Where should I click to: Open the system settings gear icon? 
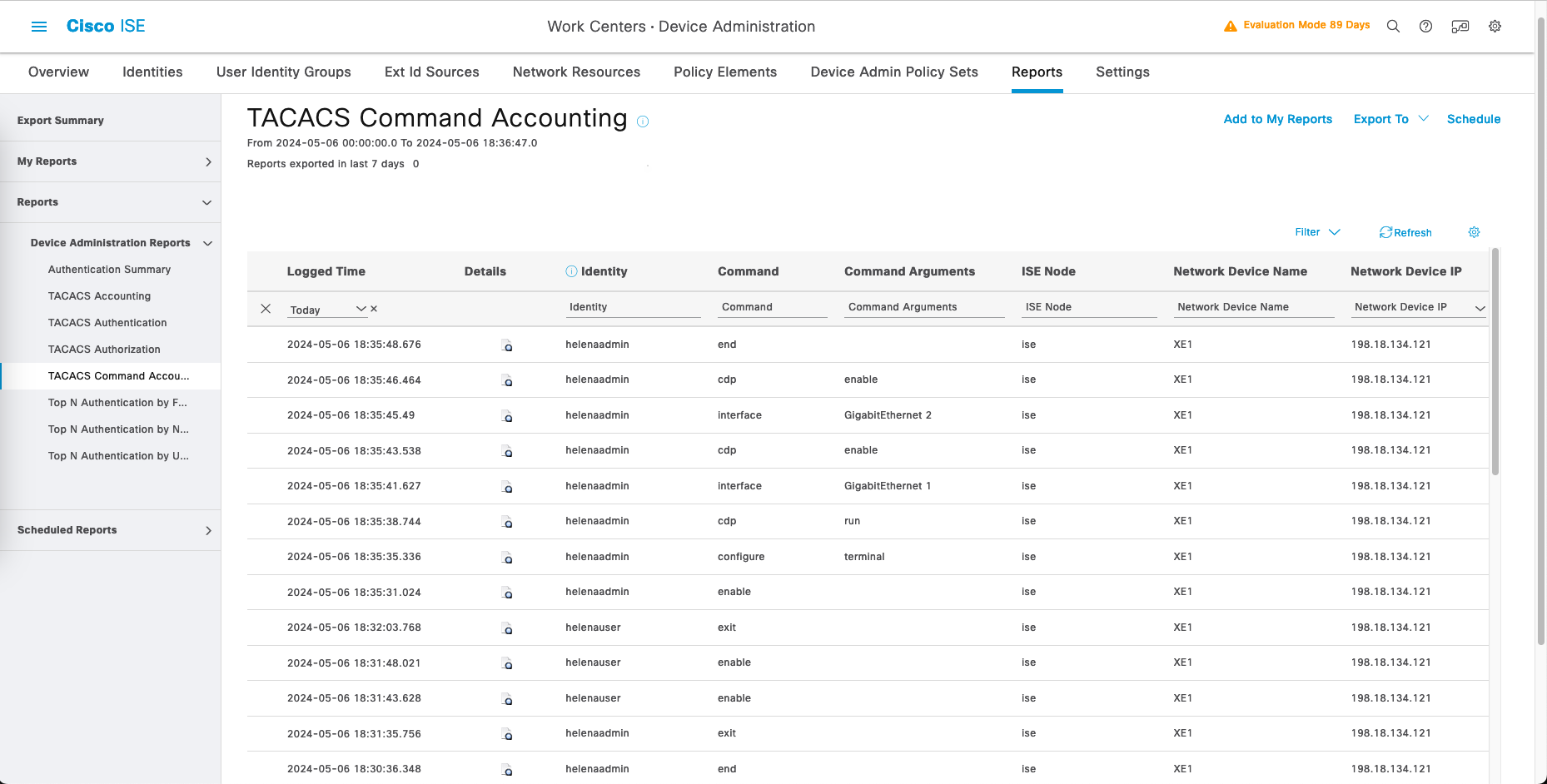pos(1495,27)
